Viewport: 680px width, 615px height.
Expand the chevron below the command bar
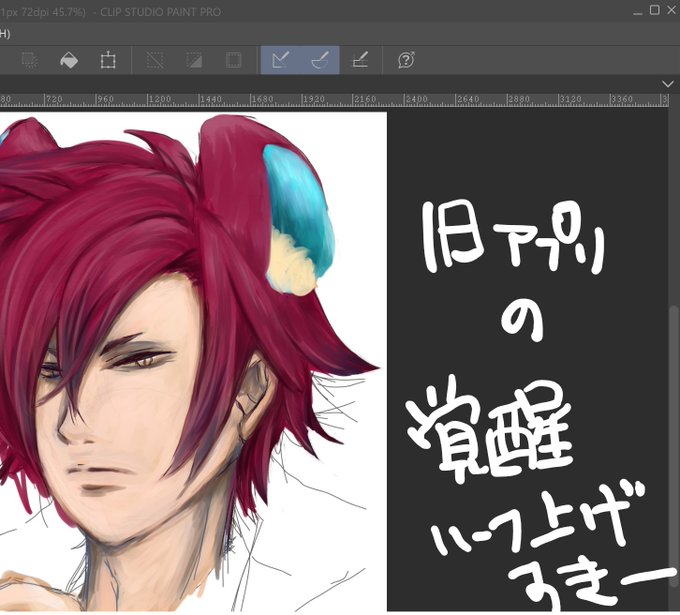pyautogui.click(x=668, y=84)
